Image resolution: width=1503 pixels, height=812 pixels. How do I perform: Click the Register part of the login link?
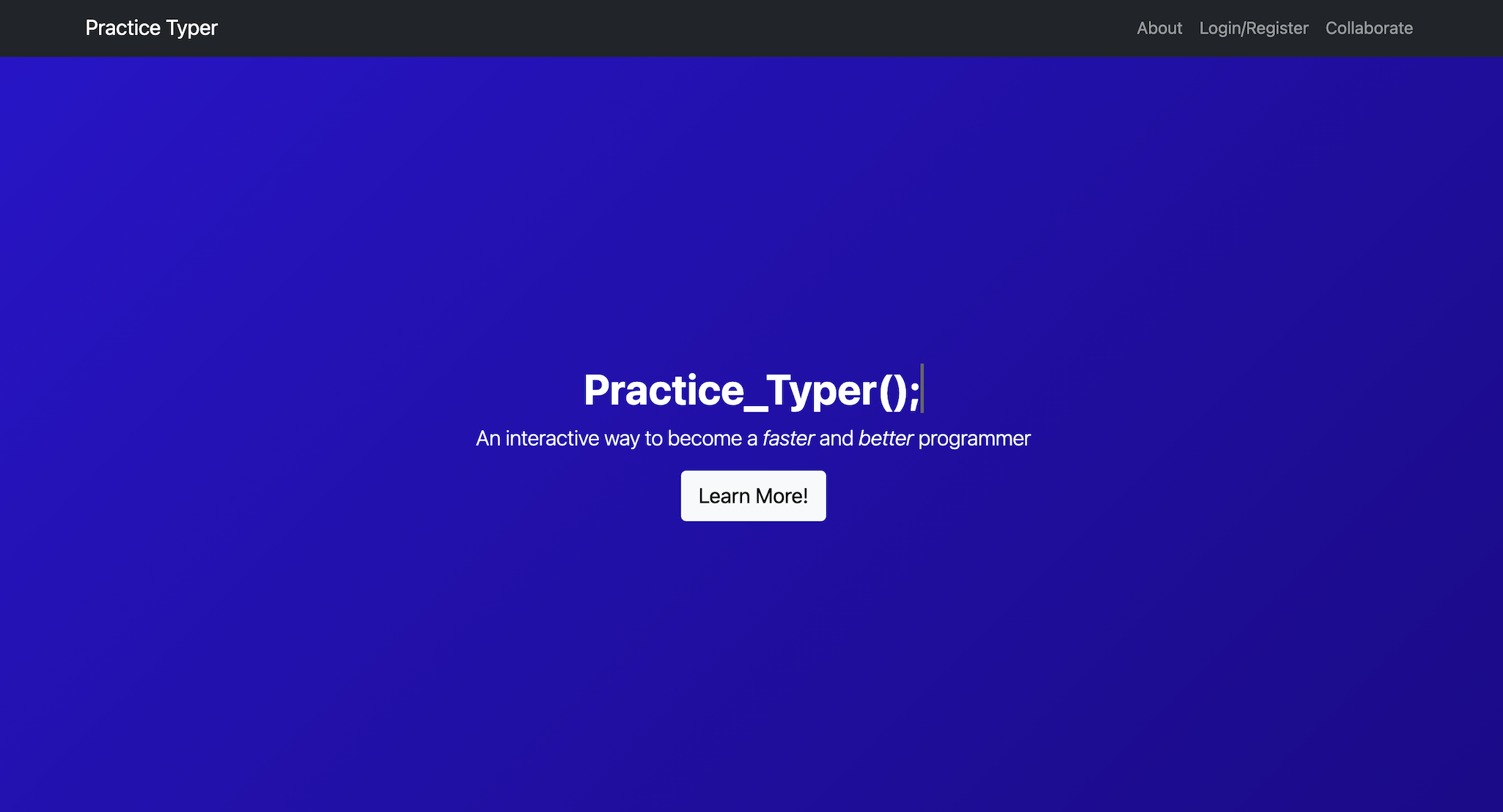pos(1277,28)
